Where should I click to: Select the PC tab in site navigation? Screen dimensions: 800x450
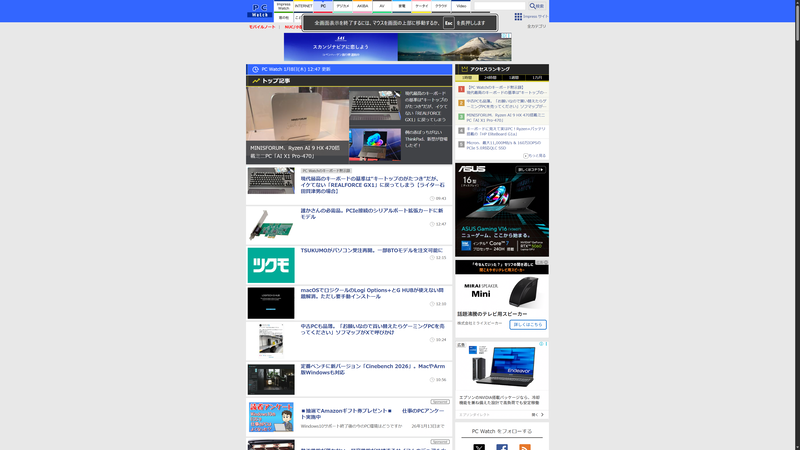coord(323,6)
